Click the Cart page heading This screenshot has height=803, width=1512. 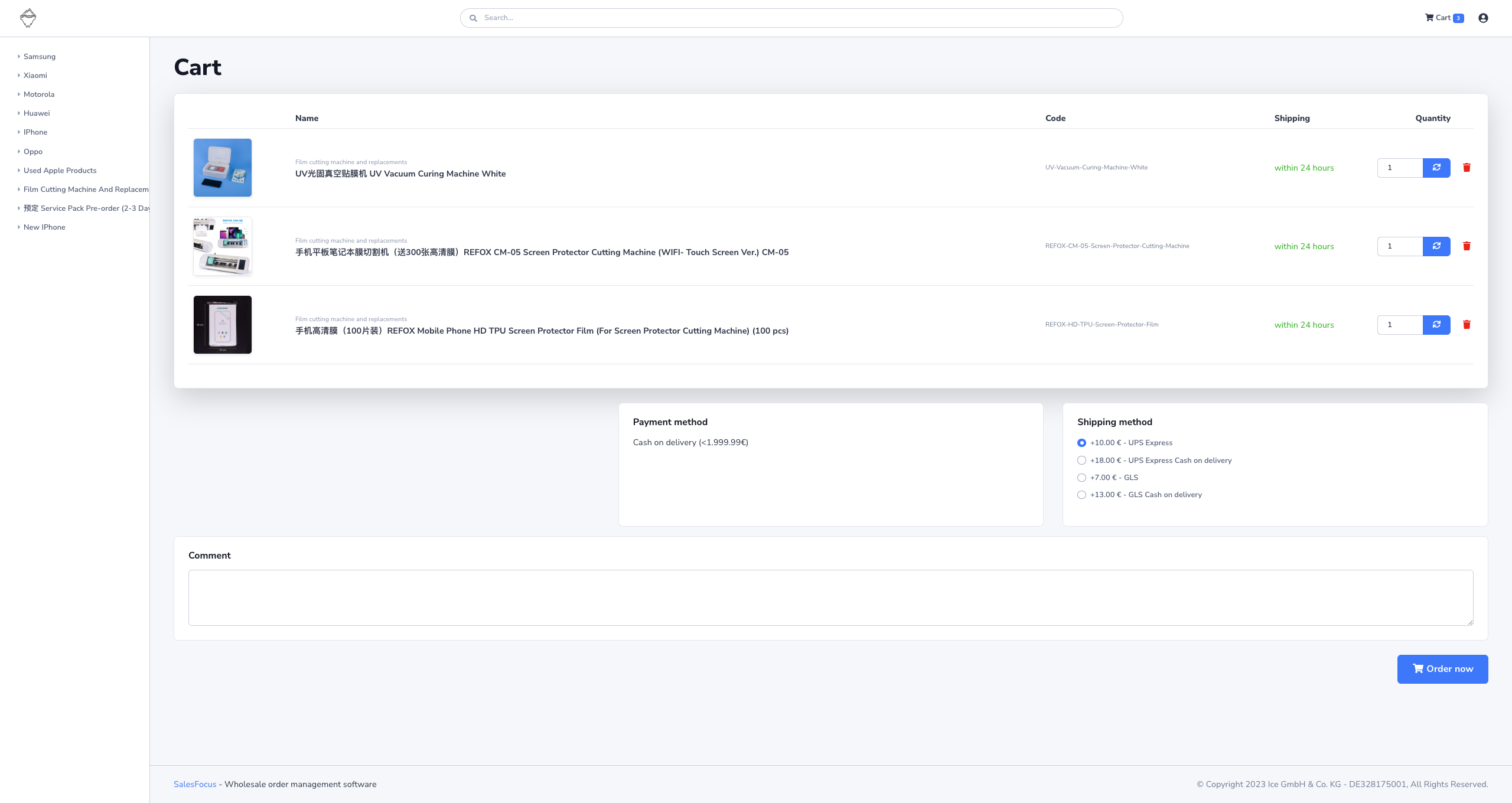198,67
